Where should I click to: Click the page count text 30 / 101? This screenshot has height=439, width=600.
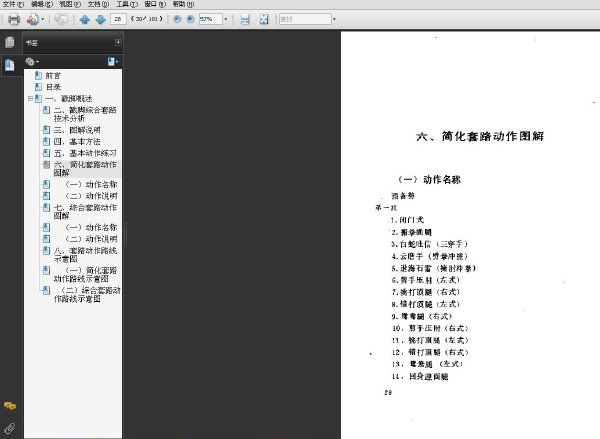coord(147,19)
